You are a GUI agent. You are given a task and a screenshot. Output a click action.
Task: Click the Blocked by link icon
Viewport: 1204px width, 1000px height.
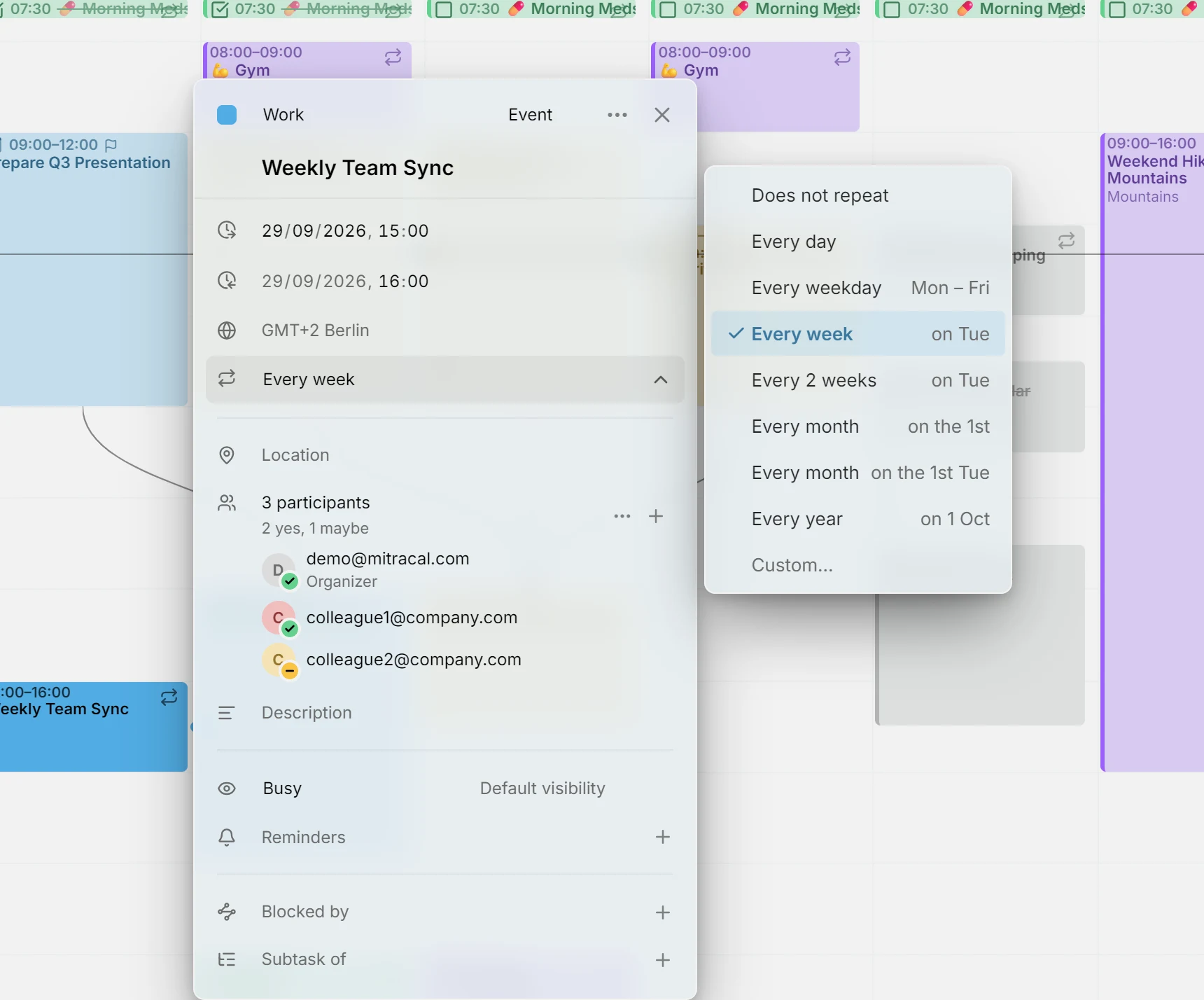point(227,912)
